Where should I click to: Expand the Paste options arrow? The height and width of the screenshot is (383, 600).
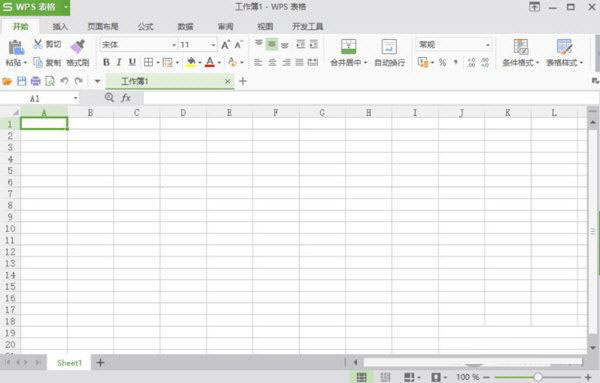pyautogui.click(x=25, y=63)
